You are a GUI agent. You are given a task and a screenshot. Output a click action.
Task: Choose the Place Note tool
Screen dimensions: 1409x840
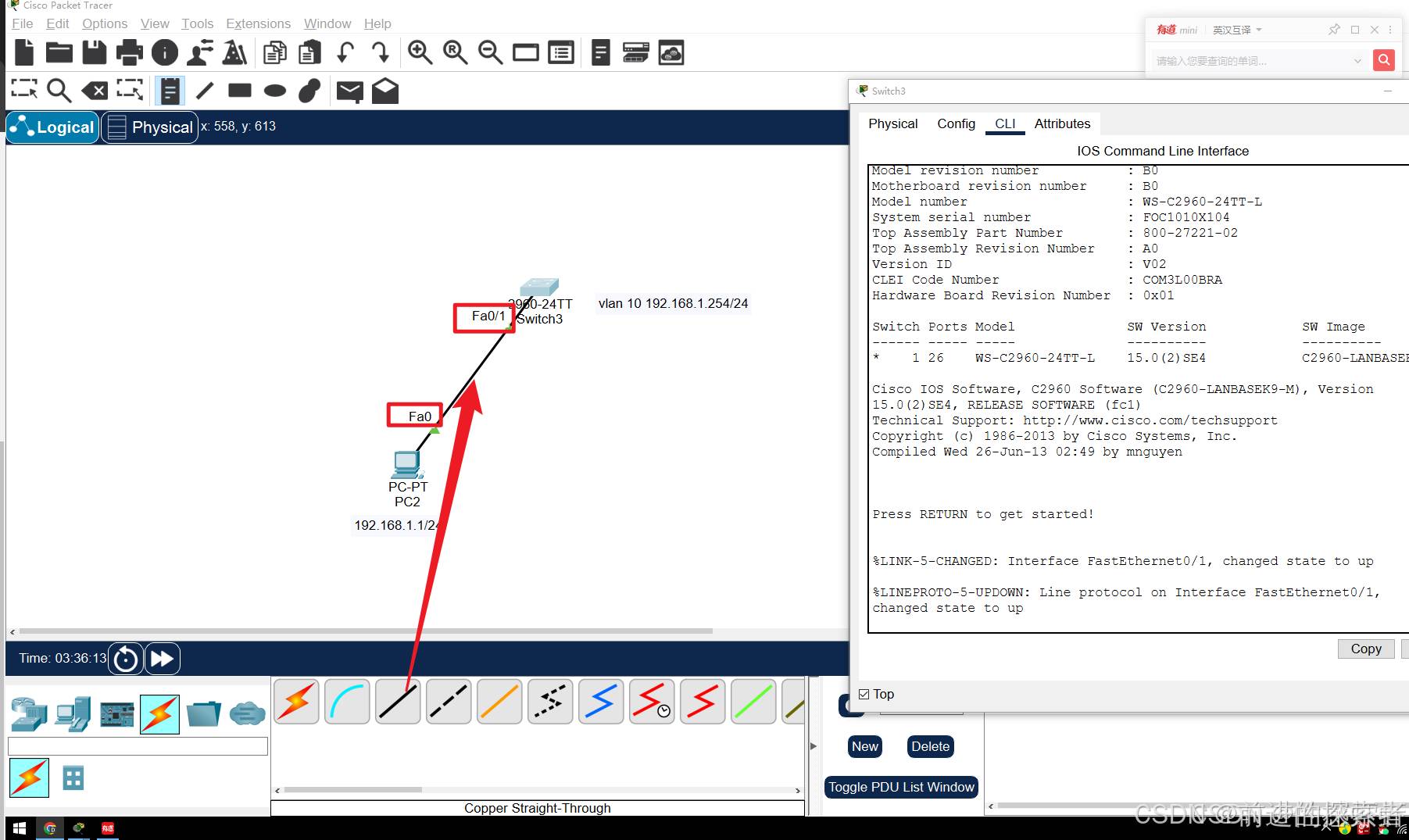click(x=169, y=91)
